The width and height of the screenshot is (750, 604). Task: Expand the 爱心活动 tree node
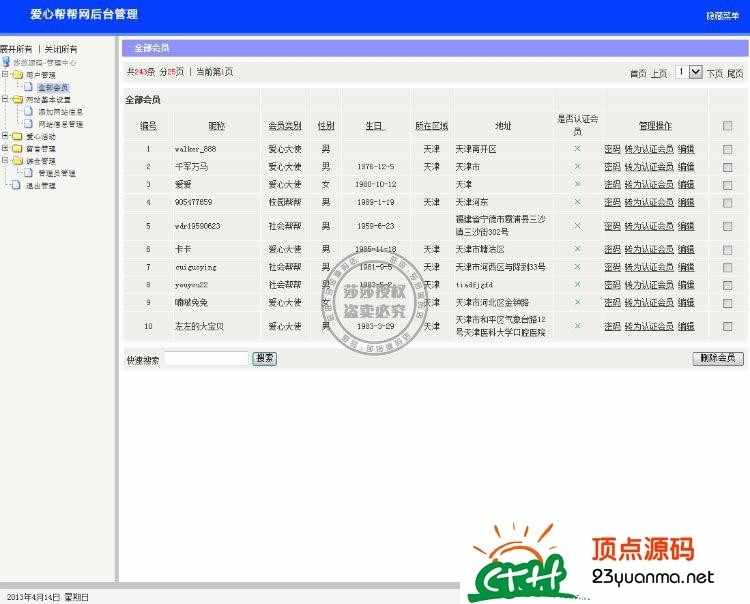(x=5, y=136)
